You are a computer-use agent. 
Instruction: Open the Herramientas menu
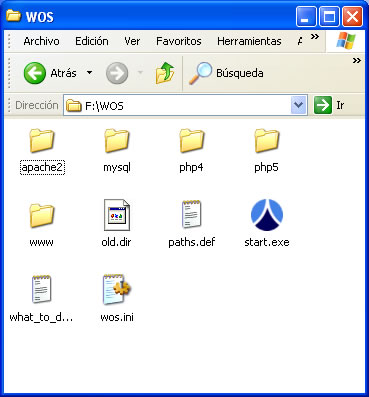point(249,41)
